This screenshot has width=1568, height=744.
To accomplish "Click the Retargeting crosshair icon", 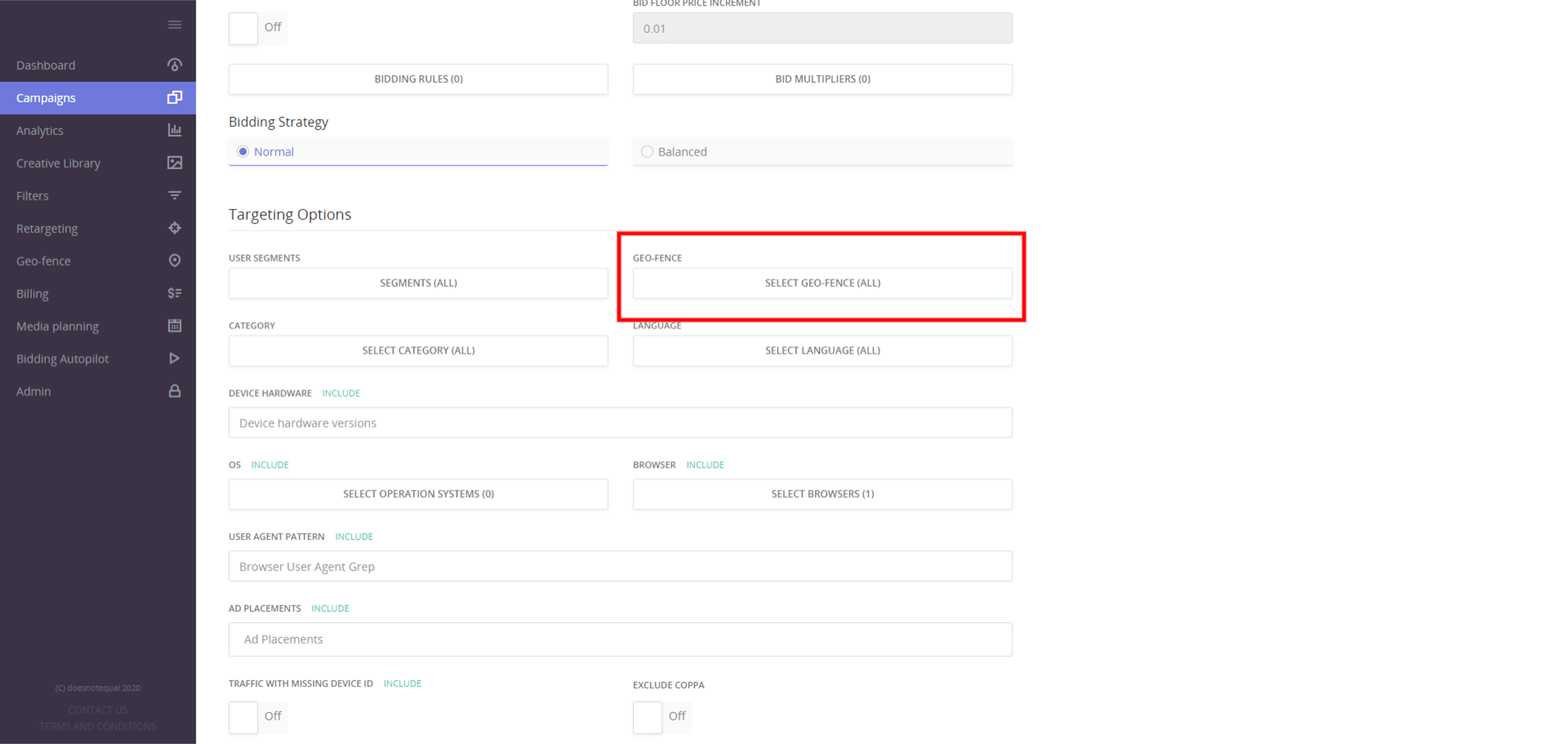I will pyautogui.click(x=175, y=227).
